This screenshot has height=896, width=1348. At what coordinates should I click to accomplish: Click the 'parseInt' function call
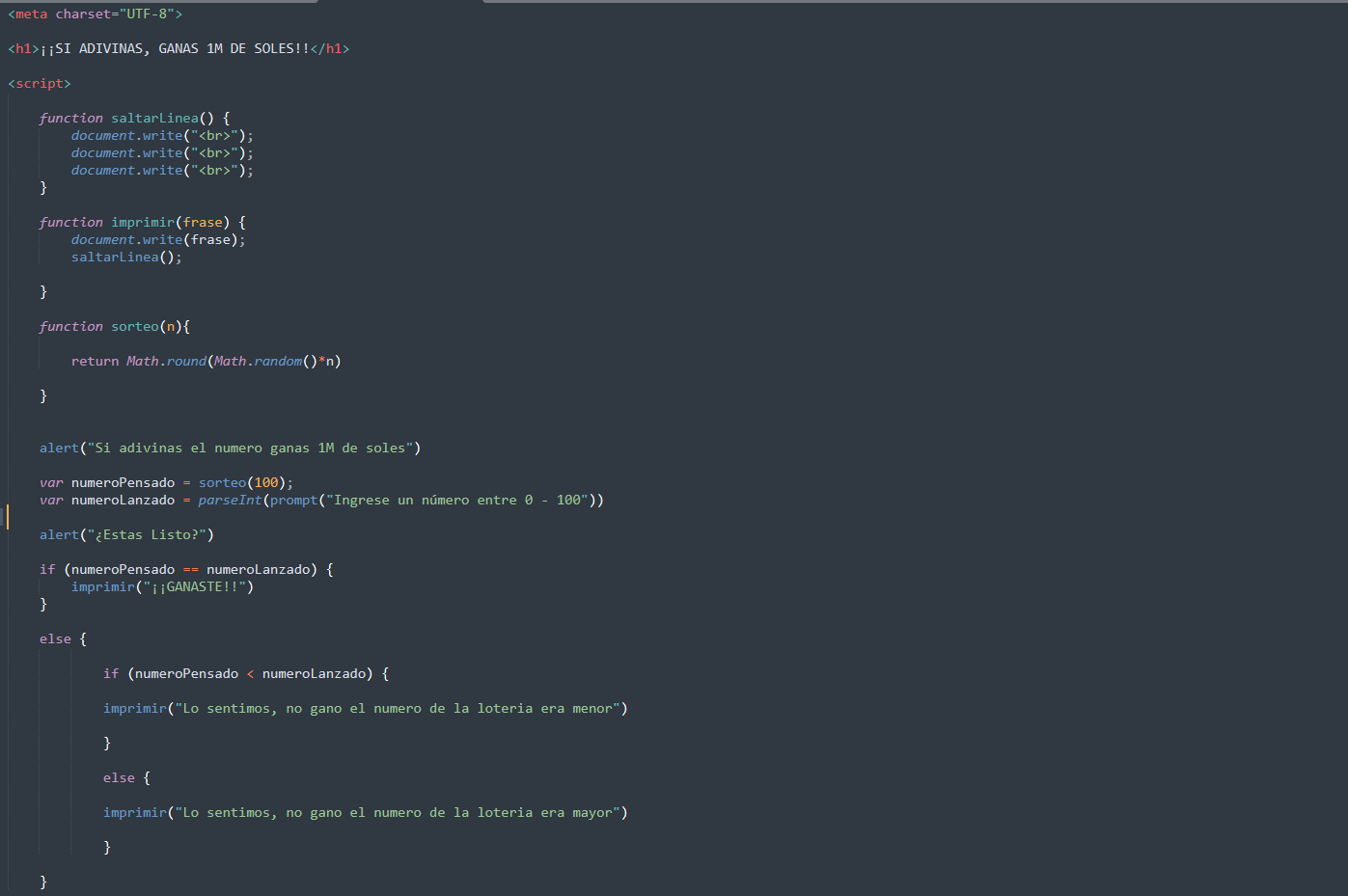point(230,500)
